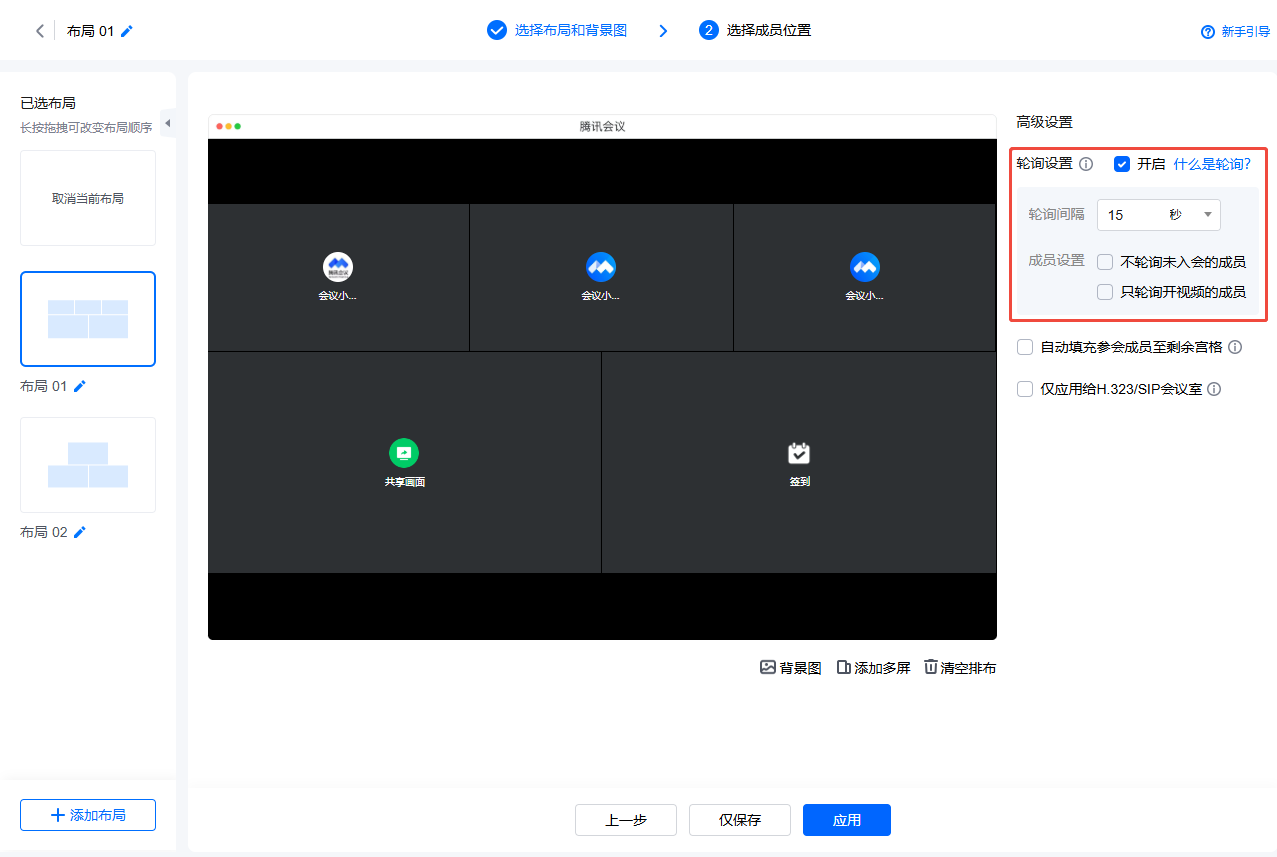Click the 清空排布 label
The image size is (1277, 857).
(x=968, y=668)
